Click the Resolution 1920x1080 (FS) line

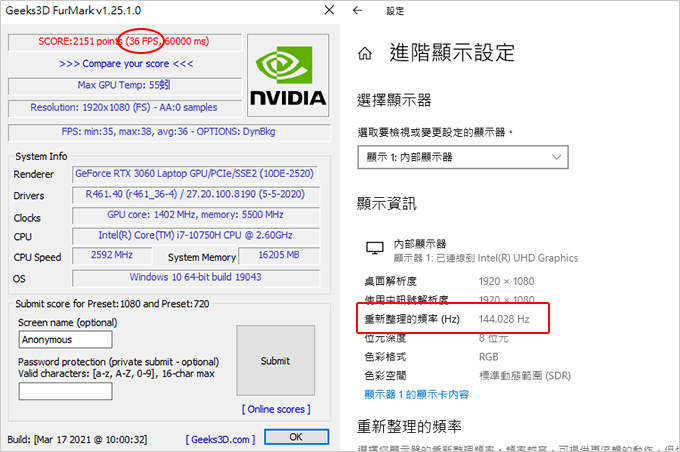[125, 107]
